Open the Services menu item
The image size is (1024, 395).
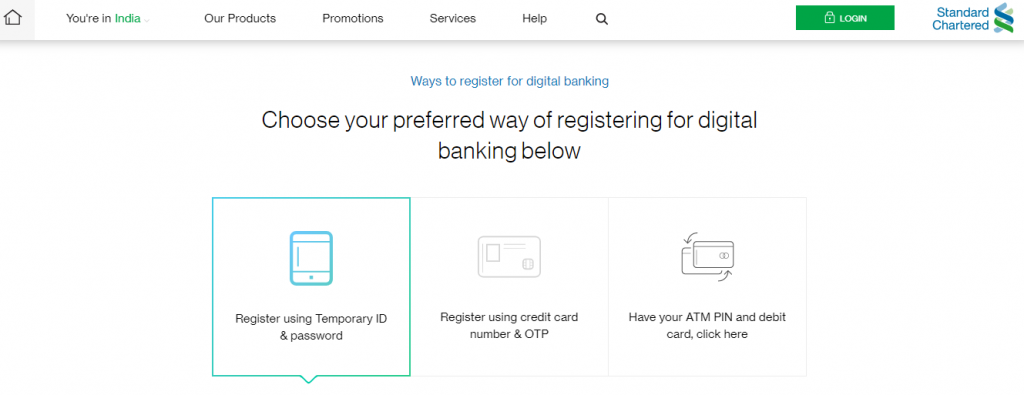pyautogui.click(x=453, y=19)
